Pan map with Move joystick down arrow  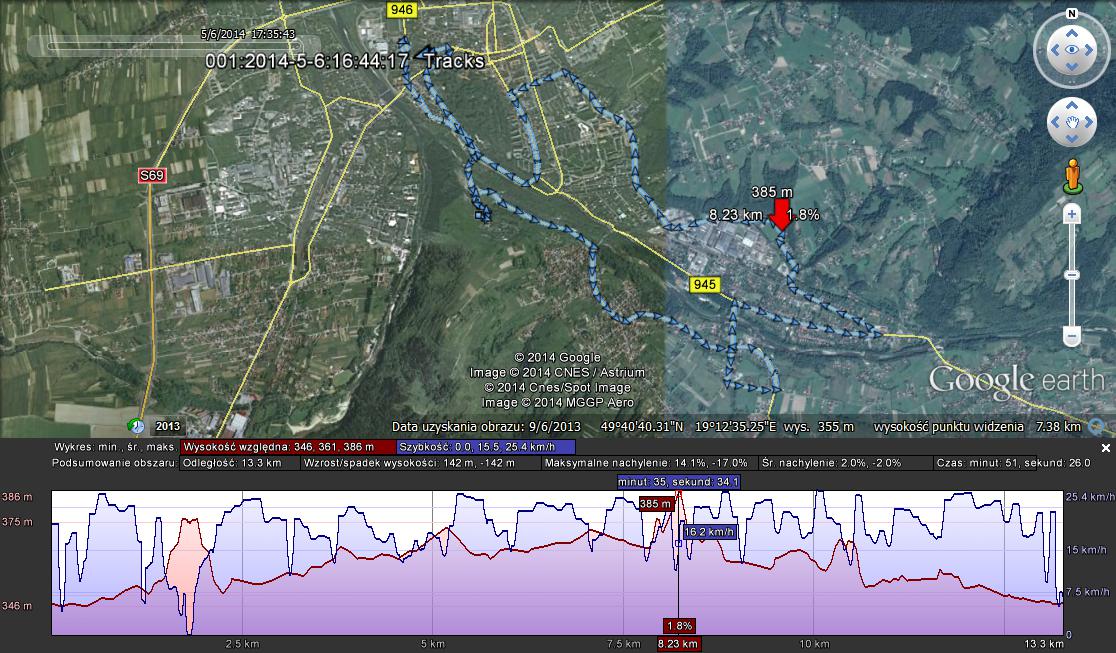(1071, 140)
